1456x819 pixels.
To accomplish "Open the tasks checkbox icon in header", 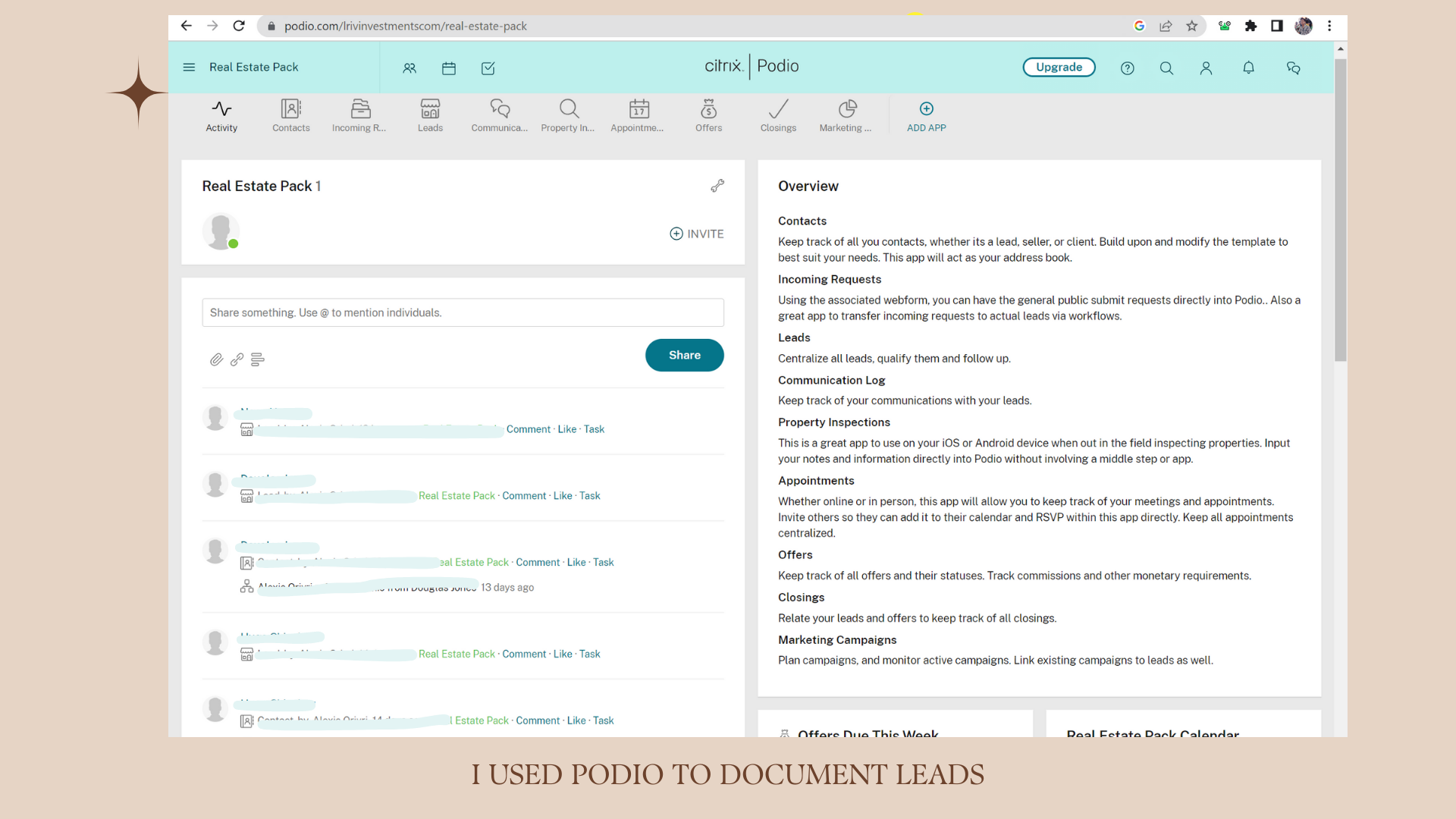I will [x=488, y=68].
